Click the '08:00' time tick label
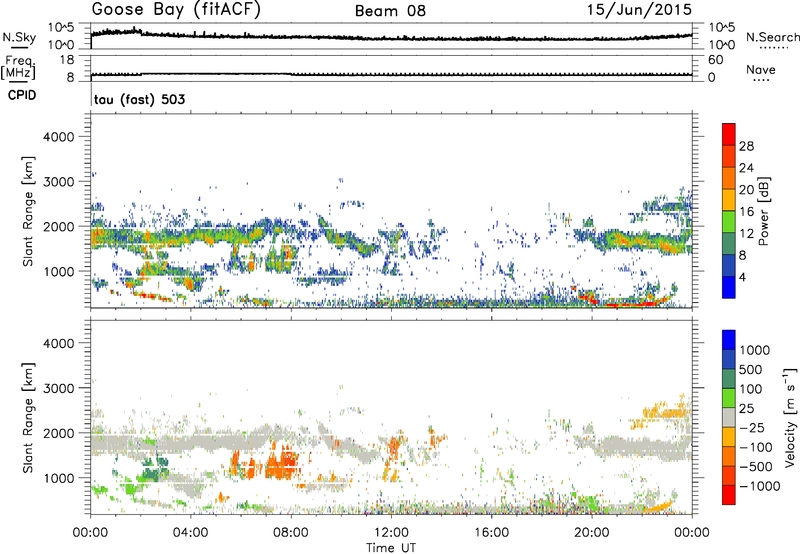 point(291,533)
